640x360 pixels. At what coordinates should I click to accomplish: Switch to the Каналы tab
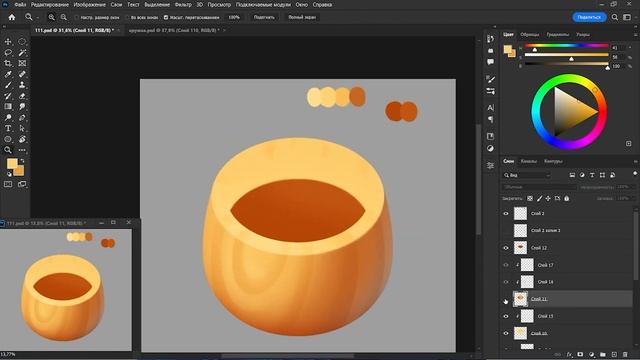pos(529,161)
